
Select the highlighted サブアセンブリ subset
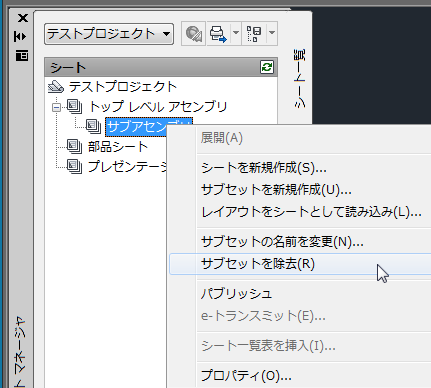point(149,127)
